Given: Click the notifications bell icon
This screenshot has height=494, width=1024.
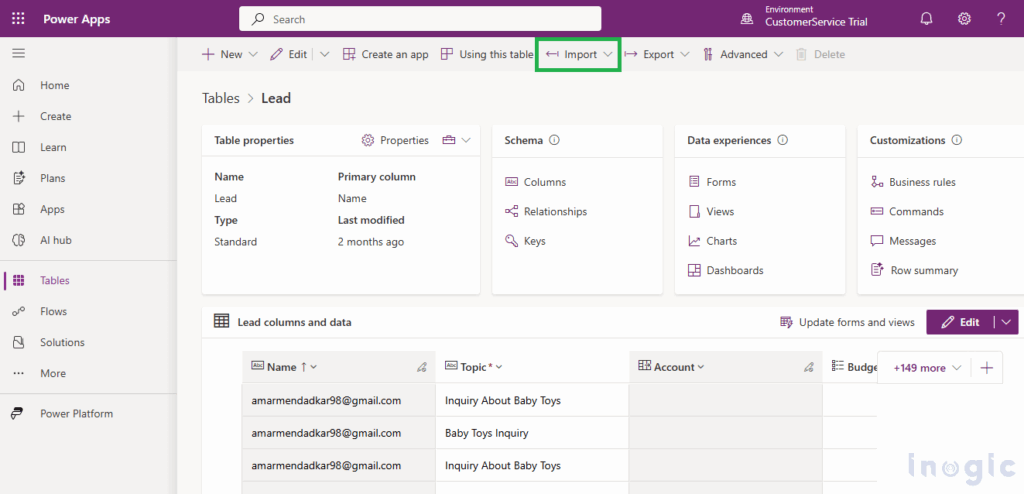Looking at the screenshot, I should click(926, 19).
